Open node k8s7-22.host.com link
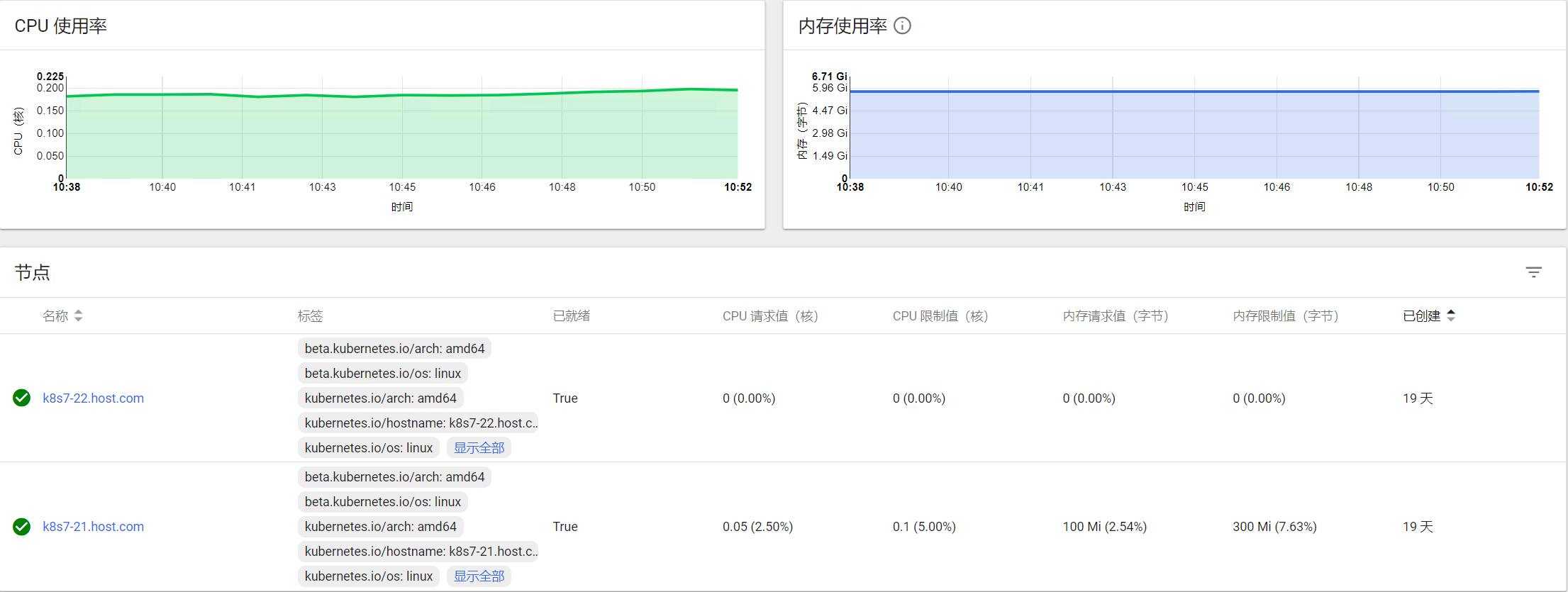 93,398
